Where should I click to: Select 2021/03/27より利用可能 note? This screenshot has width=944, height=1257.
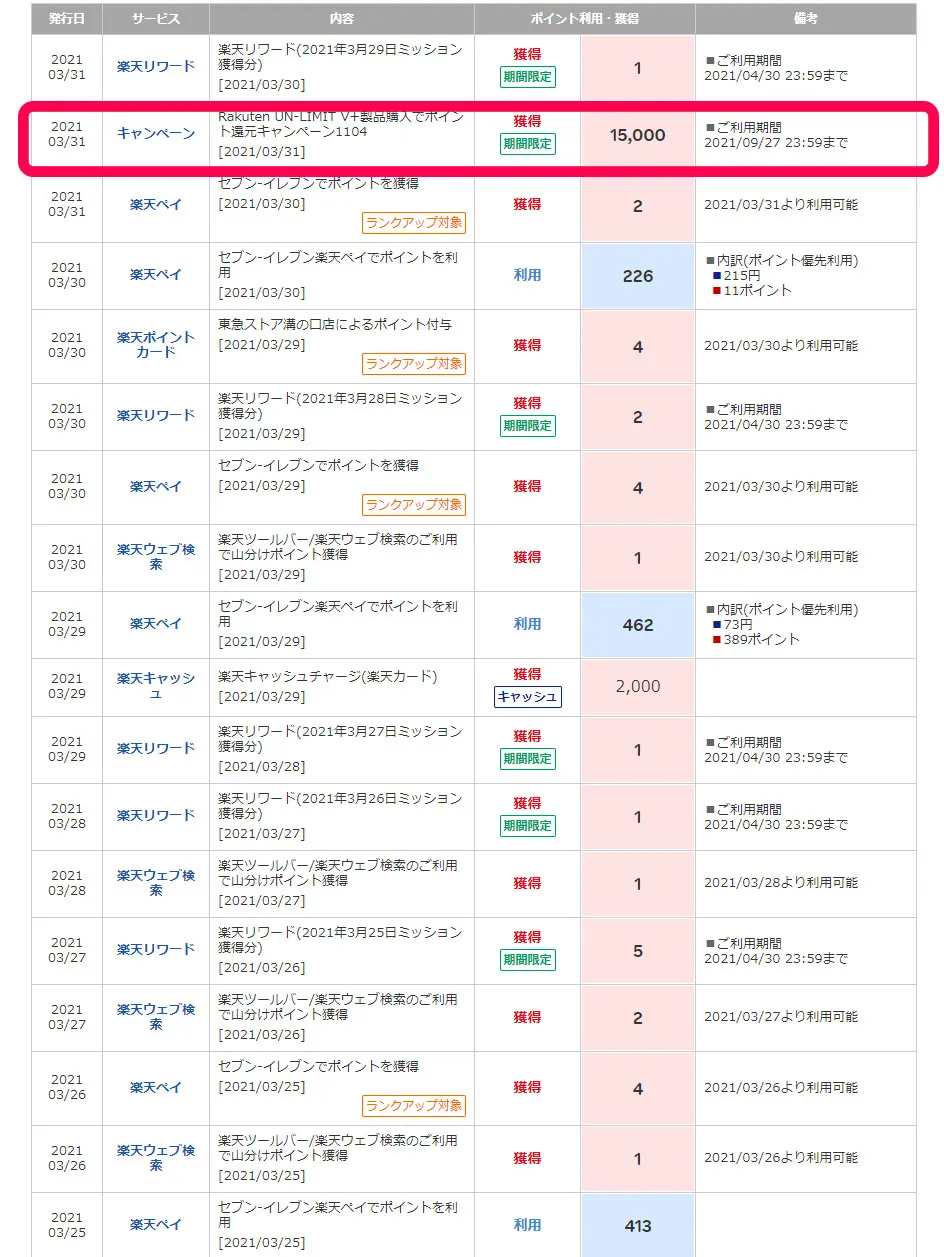(781, 1017)
